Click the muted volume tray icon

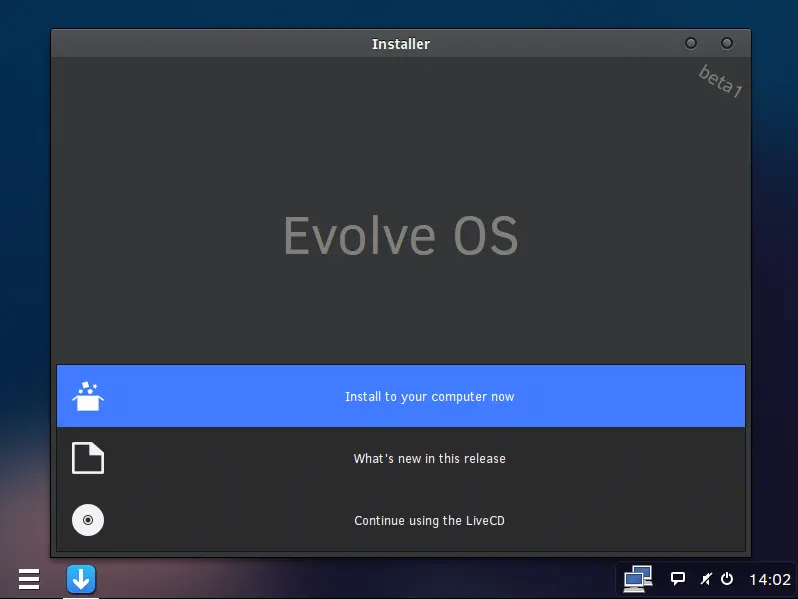[706, 579]
